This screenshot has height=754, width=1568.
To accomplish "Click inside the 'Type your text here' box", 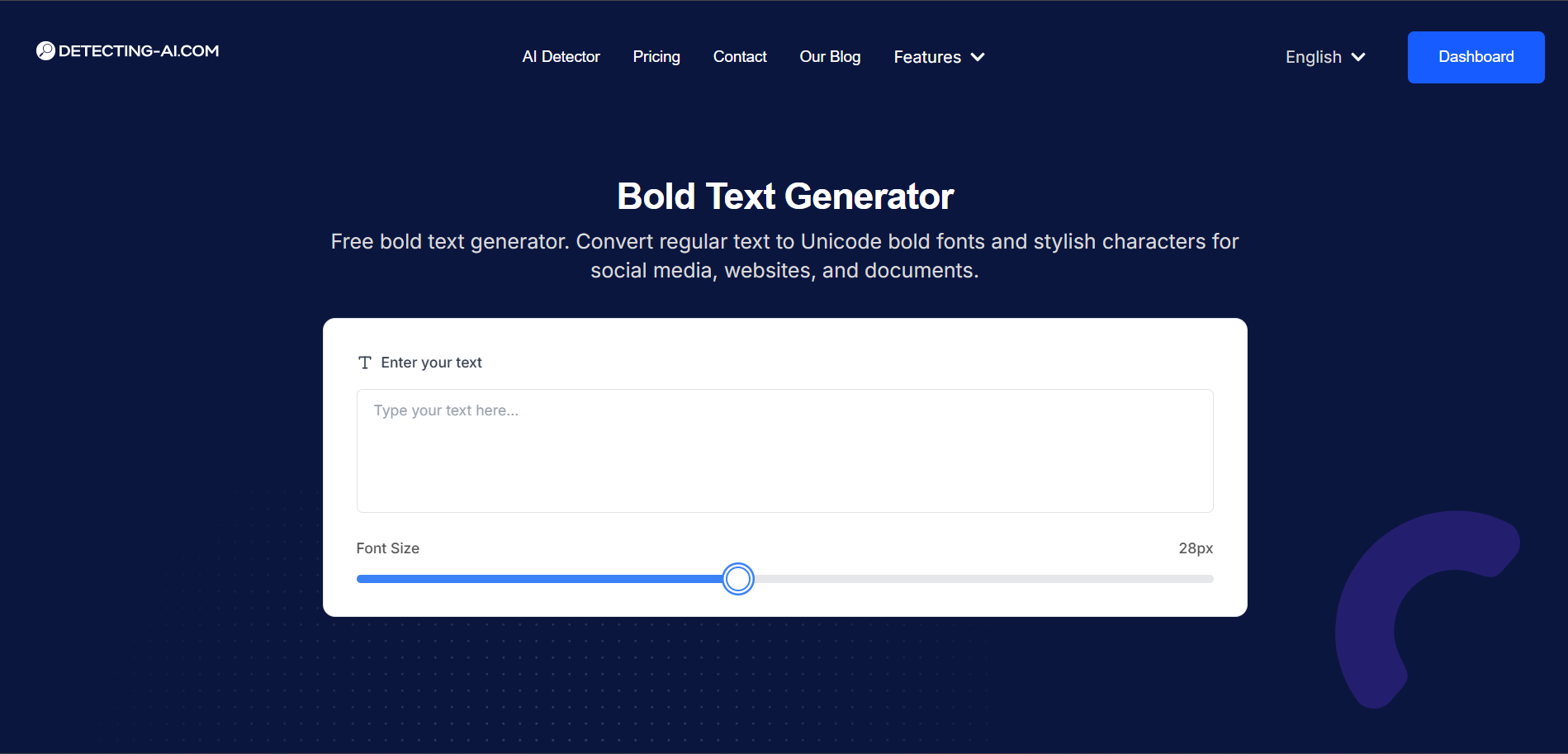I will 784,451.
